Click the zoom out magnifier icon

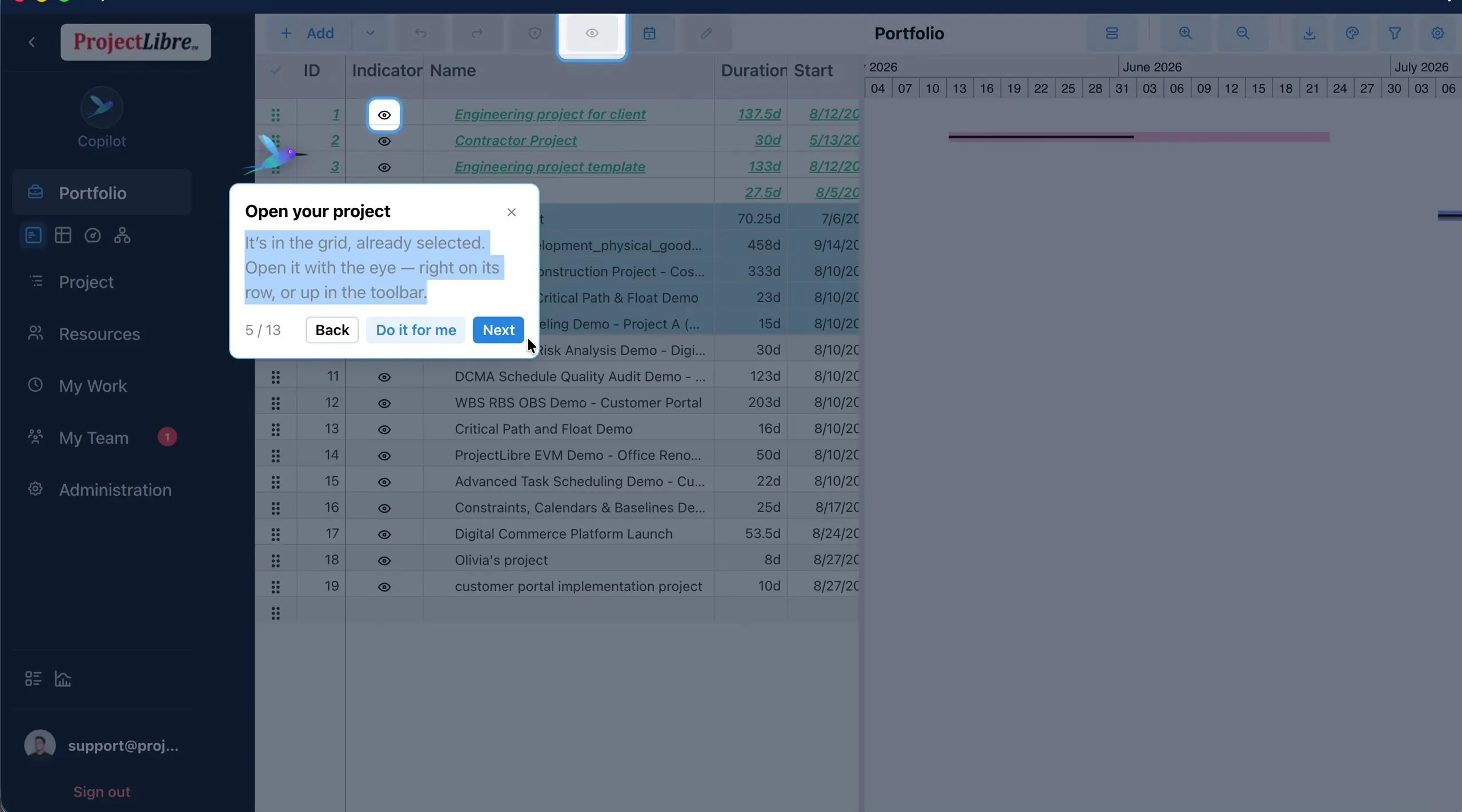click(1243, 33)
